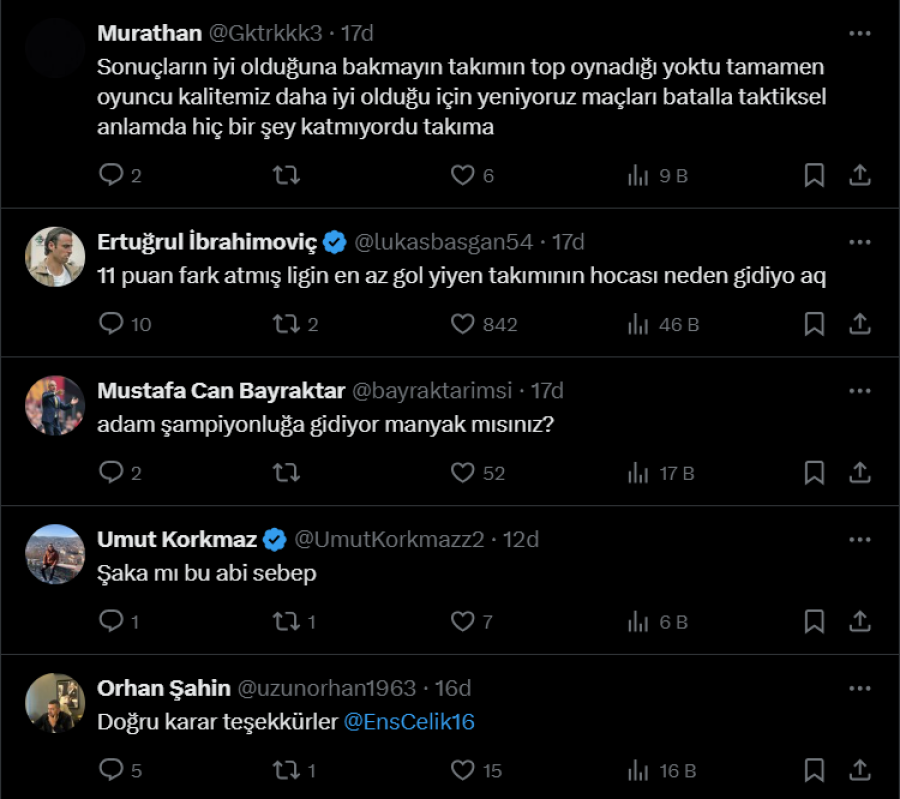Retweet Umut Korkmaz's post

pos(286,622)
